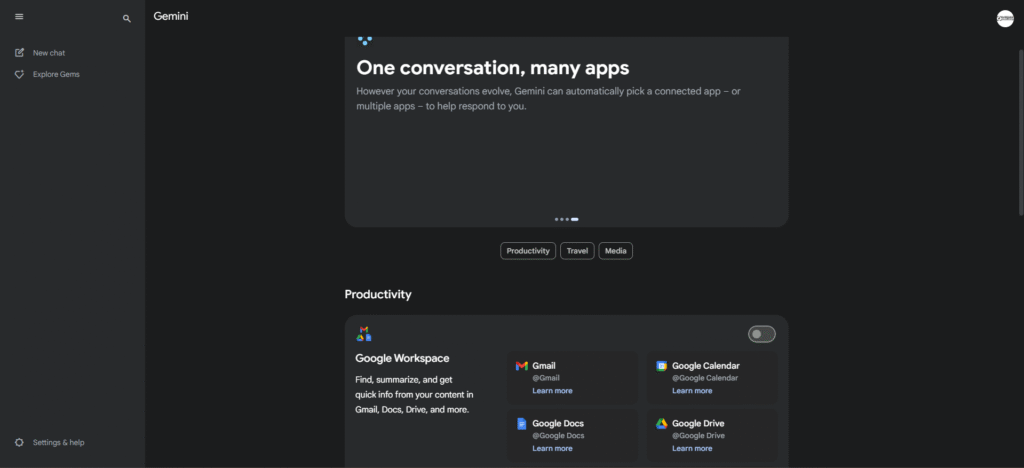This screenshot has height=468, width=1024.
Task: Click the page vertical scrollbar
Action: pos(1021,133)
